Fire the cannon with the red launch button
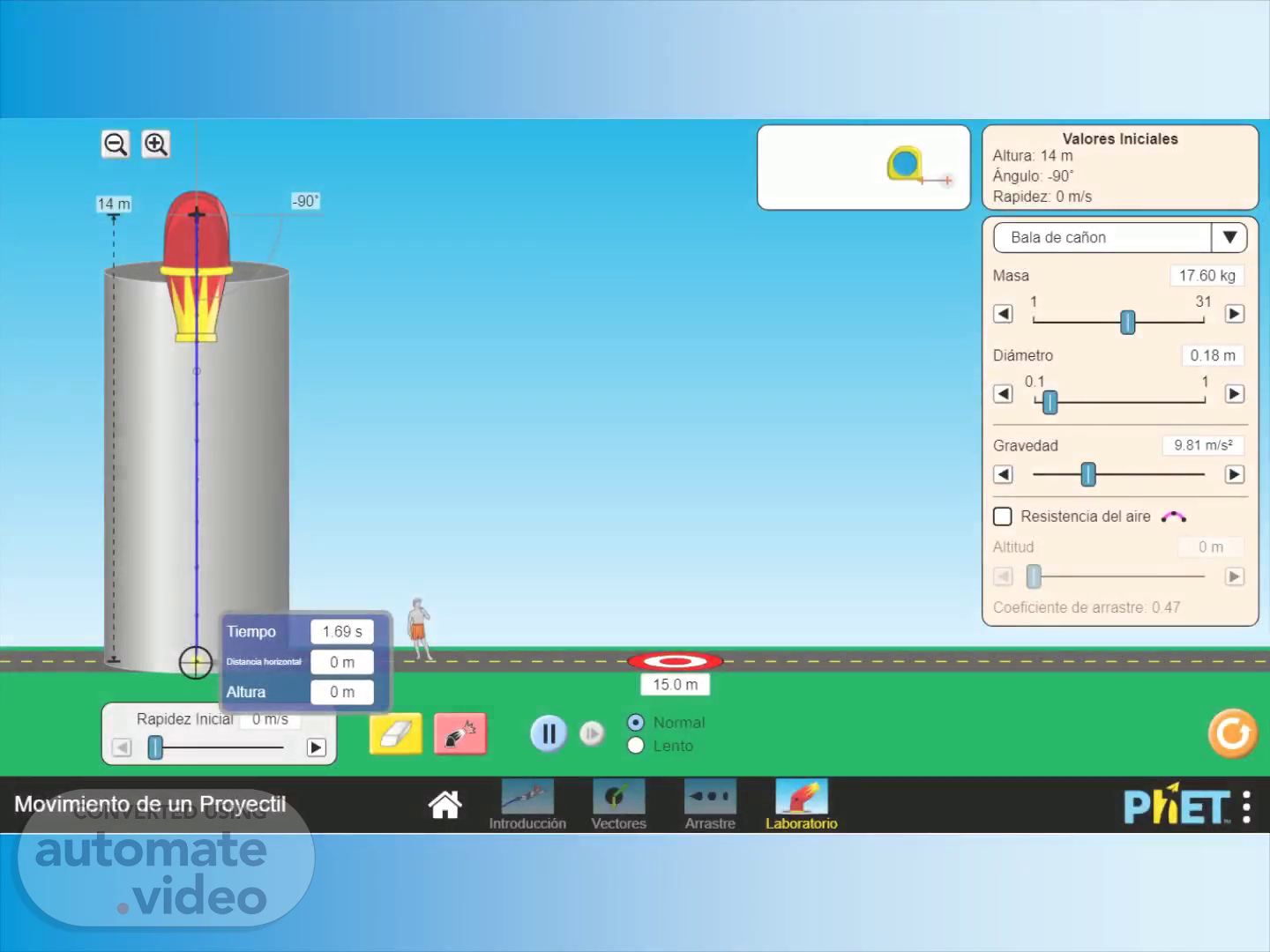The height and width of the screenshot is (952, 1270). click(x=459, y=733)
